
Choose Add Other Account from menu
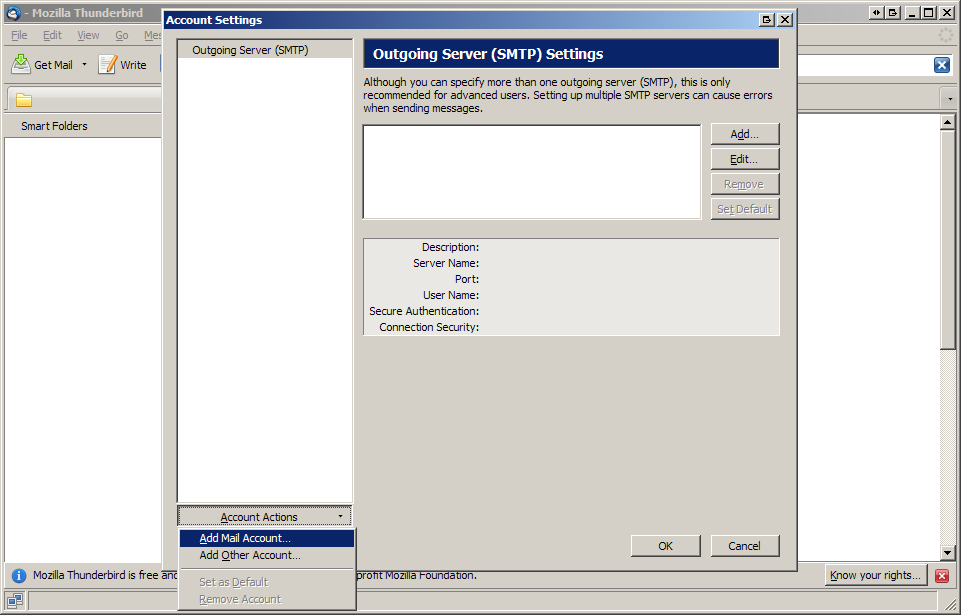click(250, 555)
